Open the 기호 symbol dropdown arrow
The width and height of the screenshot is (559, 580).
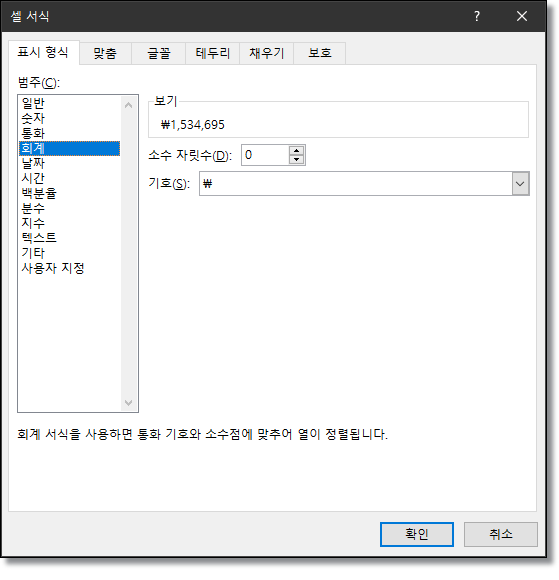point(520,183)
